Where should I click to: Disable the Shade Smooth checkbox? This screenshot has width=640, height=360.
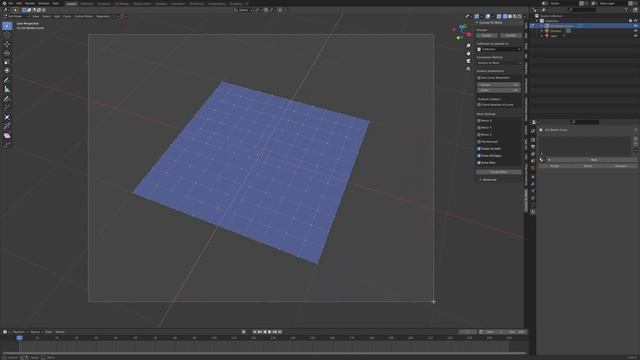479,149
